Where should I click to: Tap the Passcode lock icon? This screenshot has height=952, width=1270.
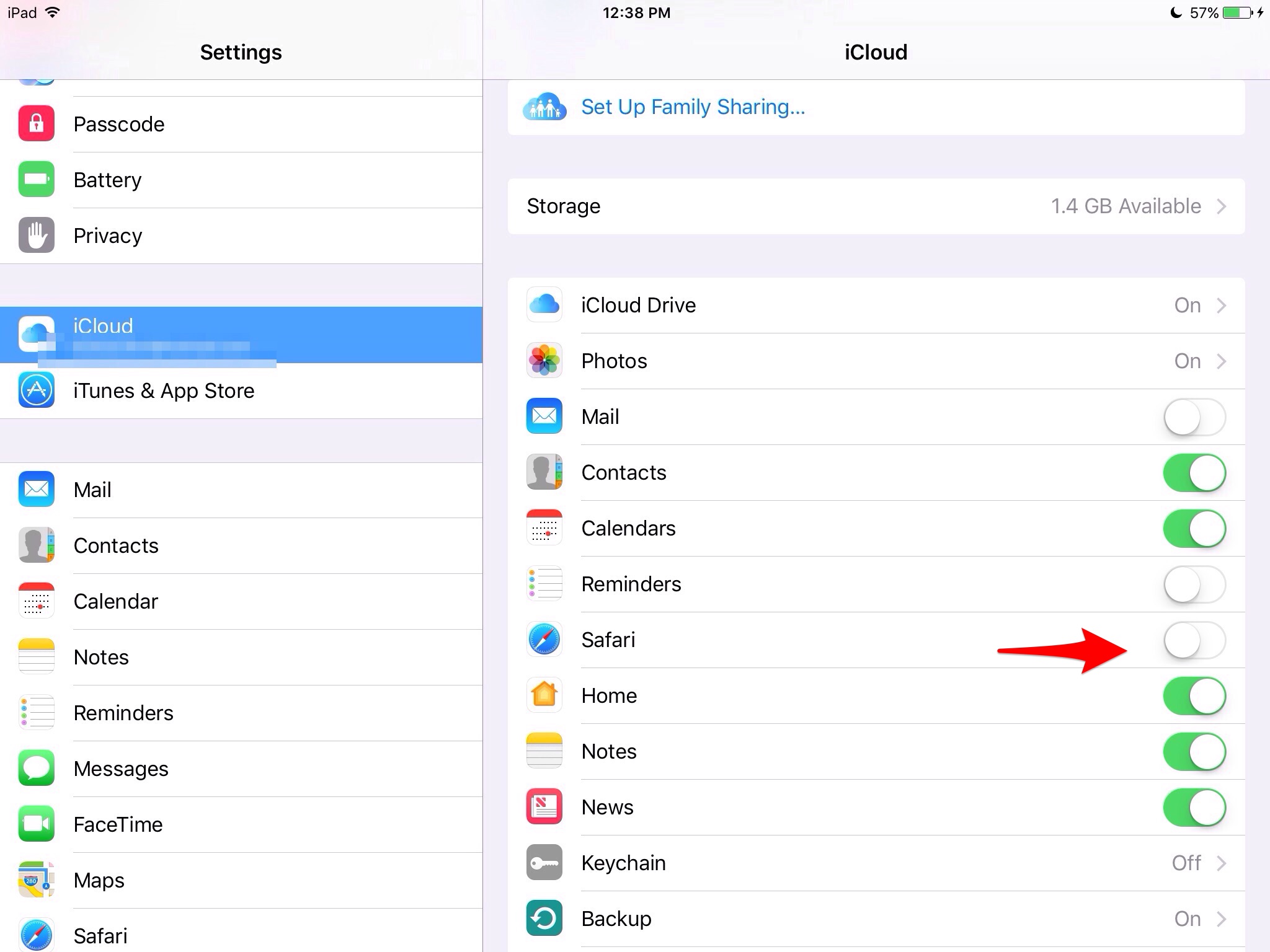[x=37, y=123]
